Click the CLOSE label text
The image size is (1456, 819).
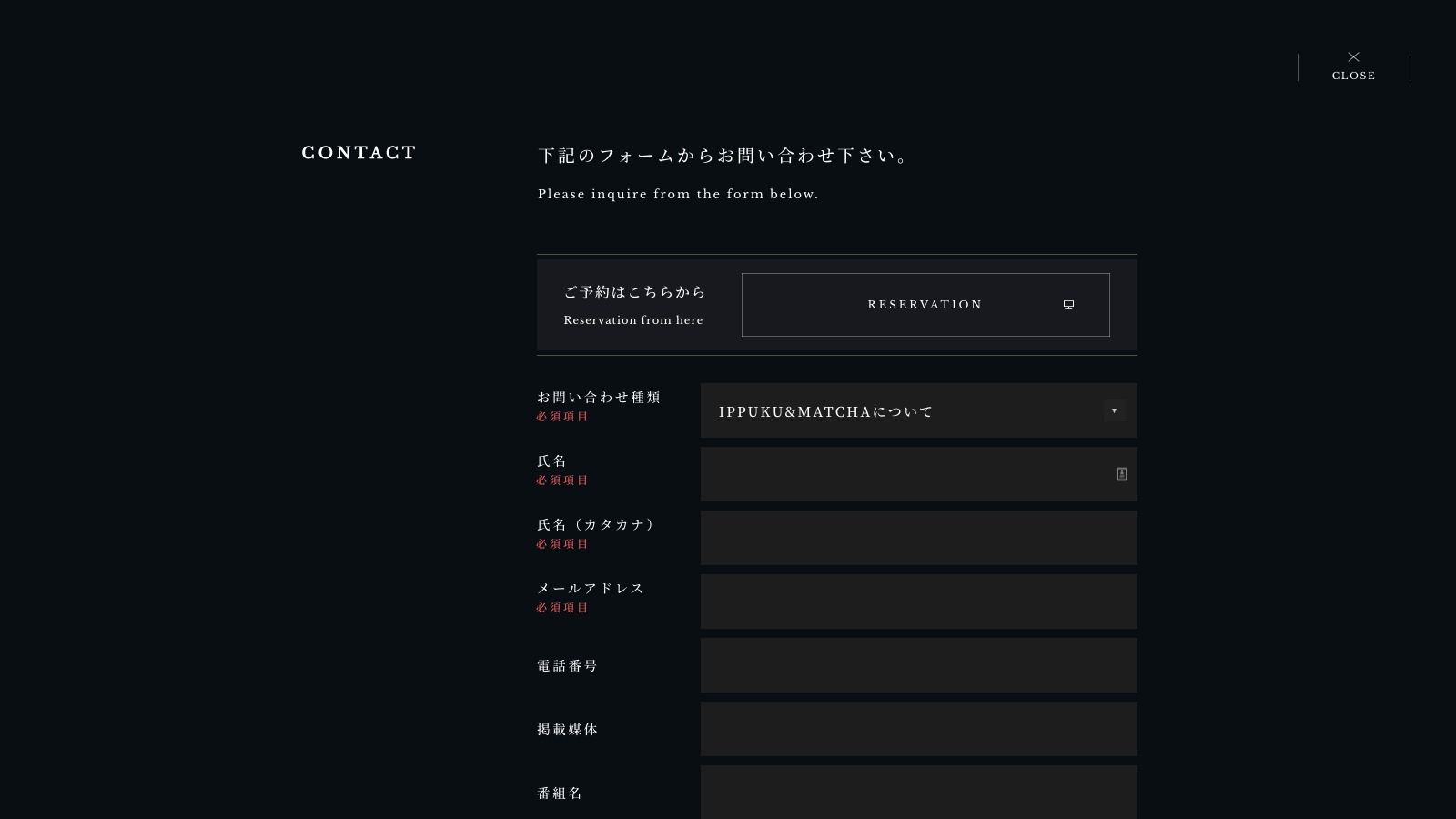tap(1353, 76)
